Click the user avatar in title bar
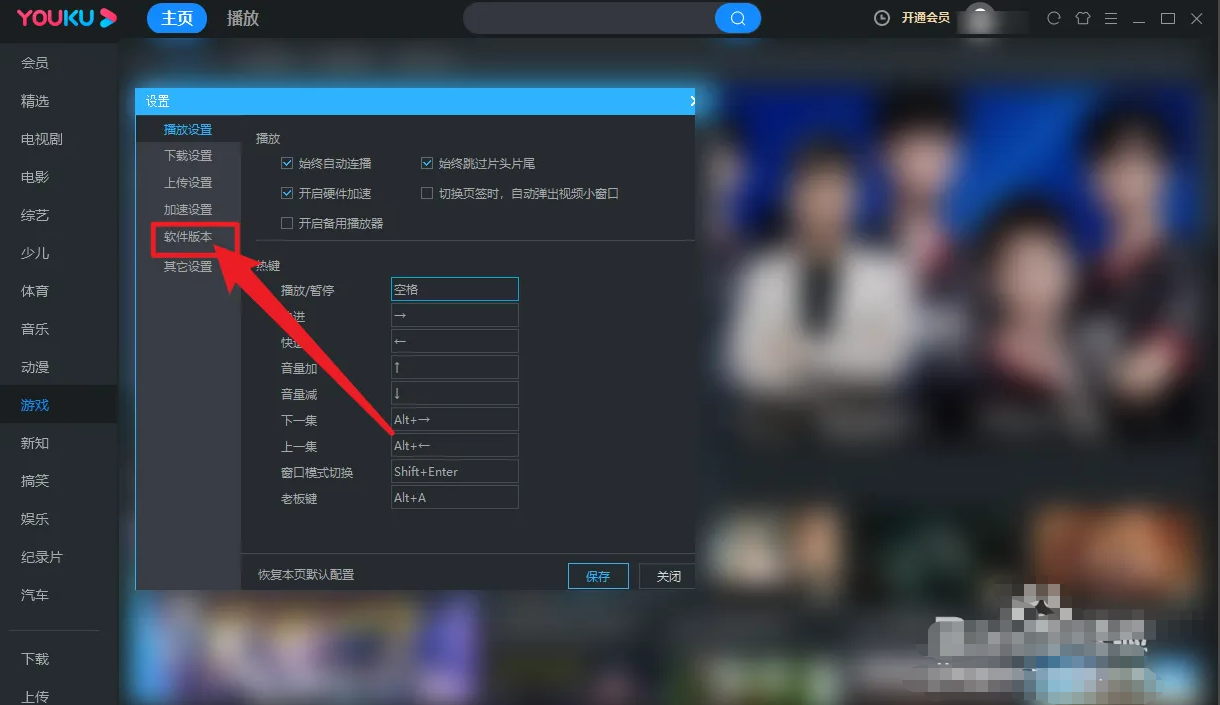Screen dimensions: 1220x705 980,17
